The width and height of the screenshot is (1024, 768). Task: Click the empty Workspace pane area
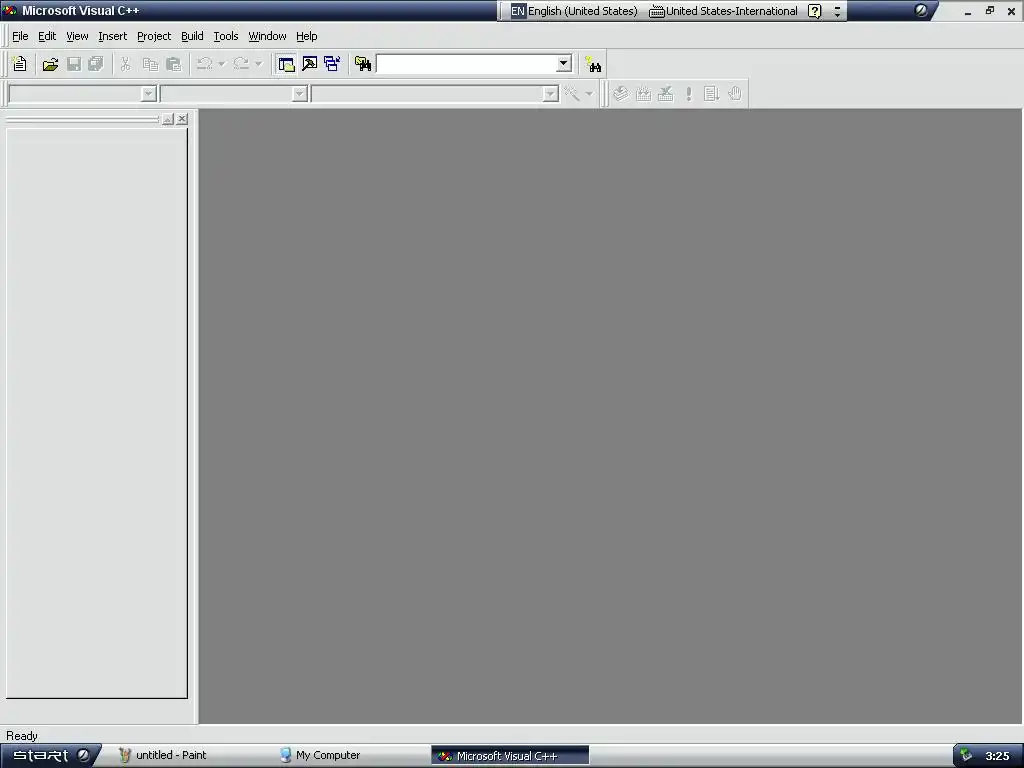(97, 413)
